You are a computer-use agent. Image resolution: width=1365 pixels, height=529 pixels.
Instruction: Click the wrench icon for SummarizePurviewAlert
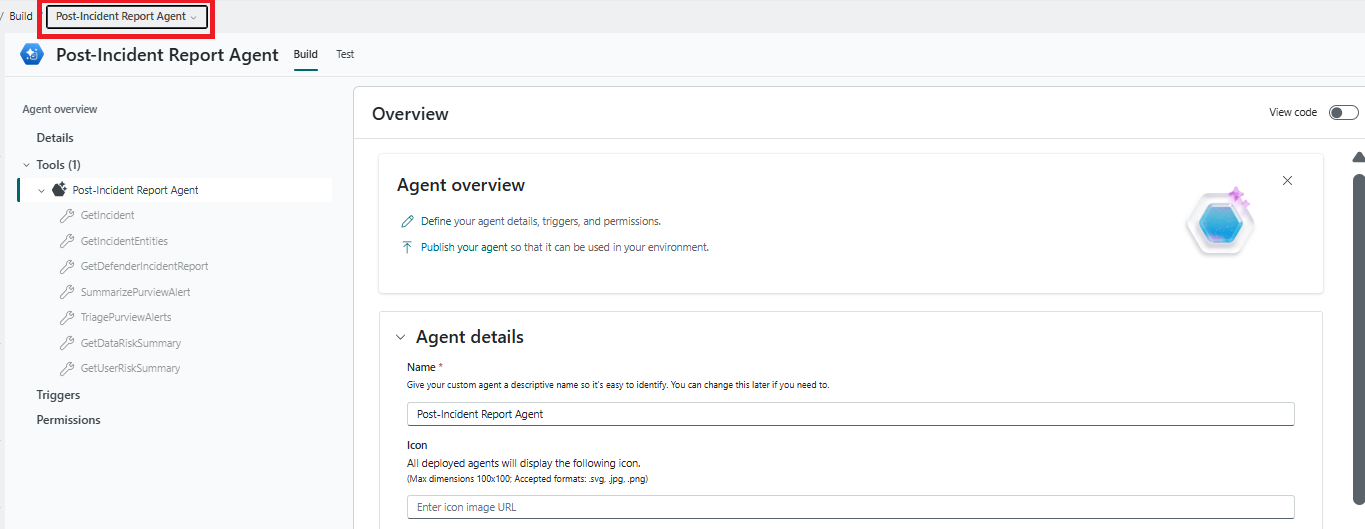click(x=67, y=292)
